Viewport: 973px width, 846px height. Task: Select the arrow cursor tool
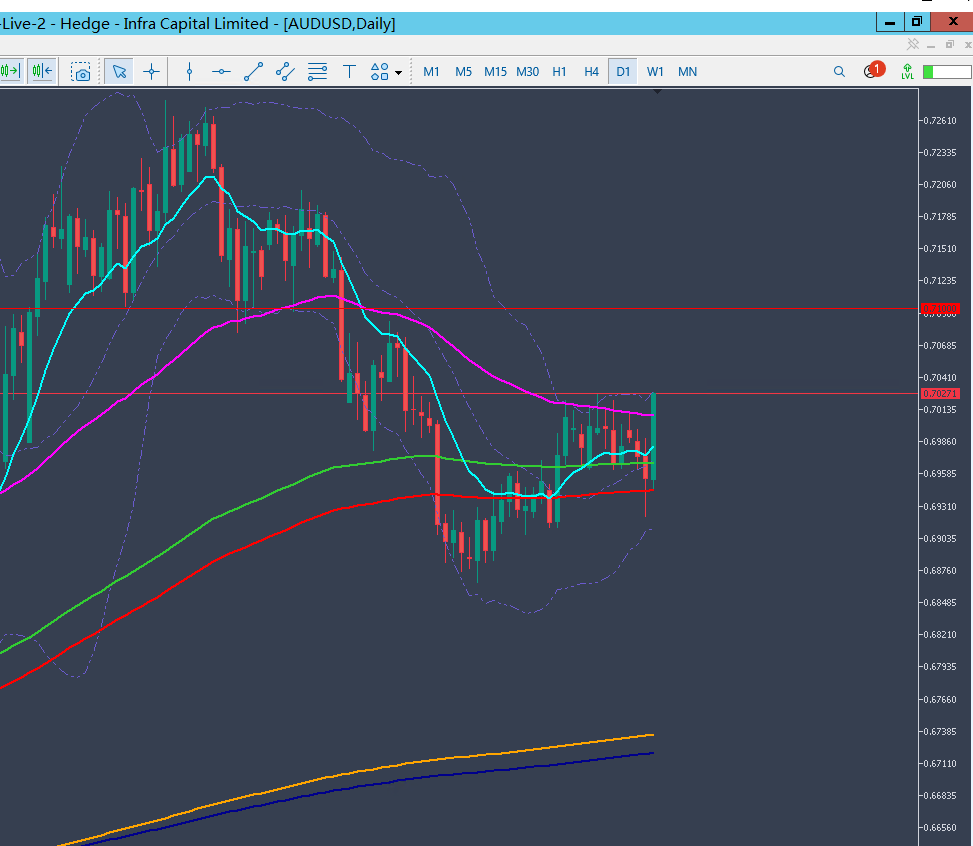(119, 72)
